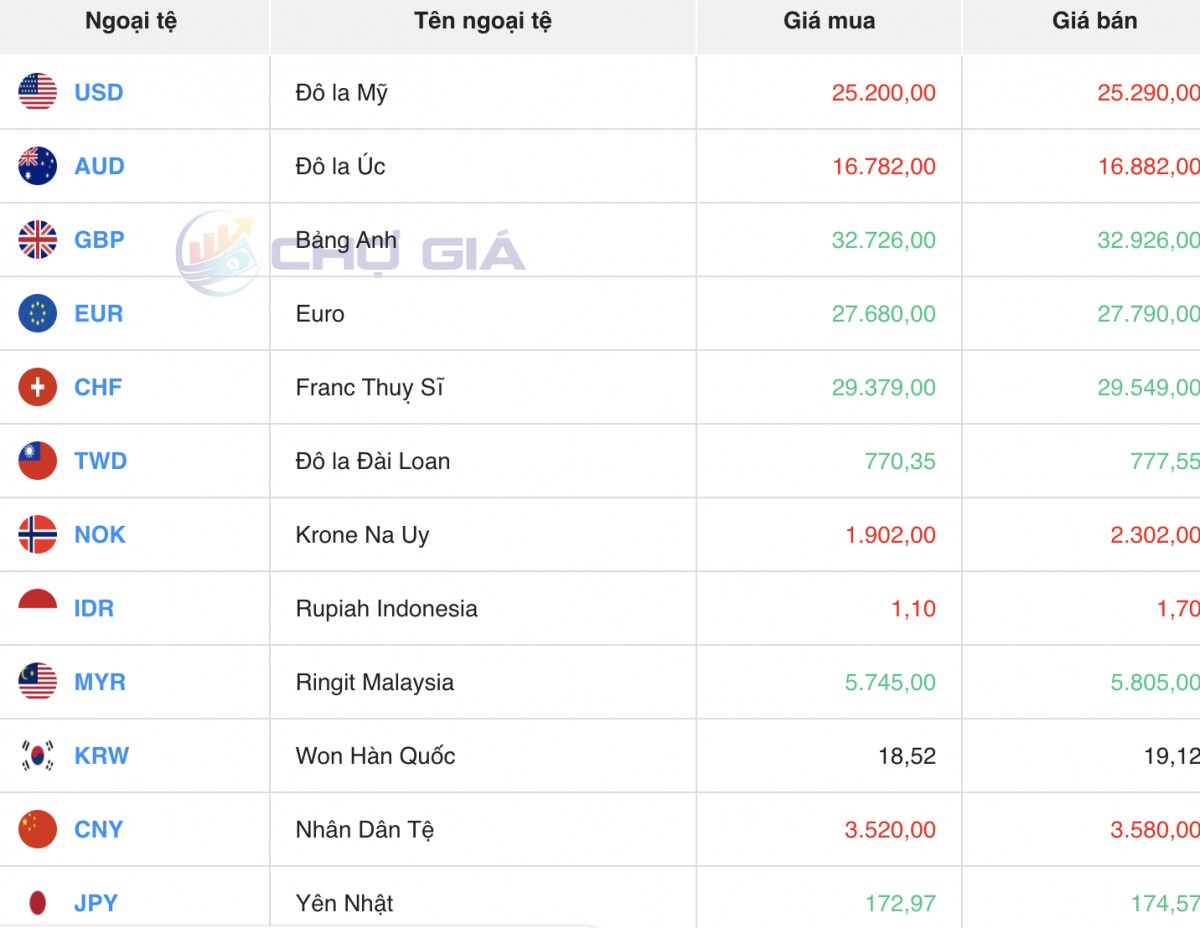This screenshot has width=1200, height=928.
Task: Click the British flag icon
Action: tap(38, 240)
